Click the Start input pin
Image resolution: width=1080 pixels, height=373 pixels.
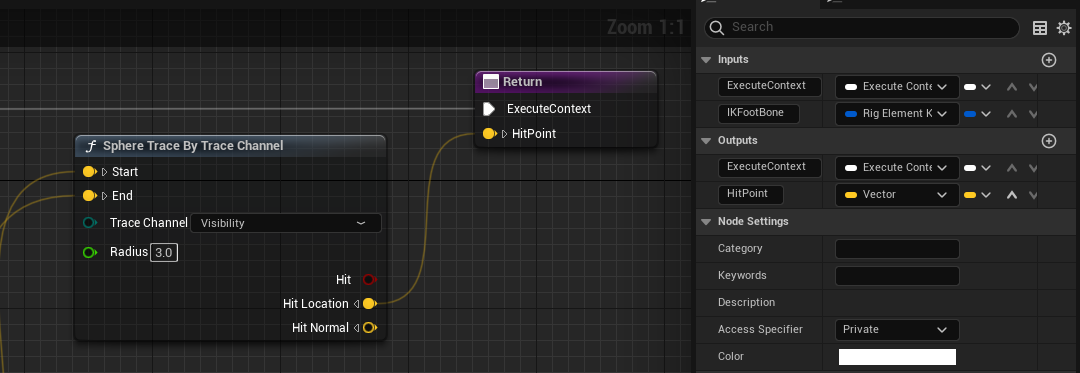click(90, 171)
